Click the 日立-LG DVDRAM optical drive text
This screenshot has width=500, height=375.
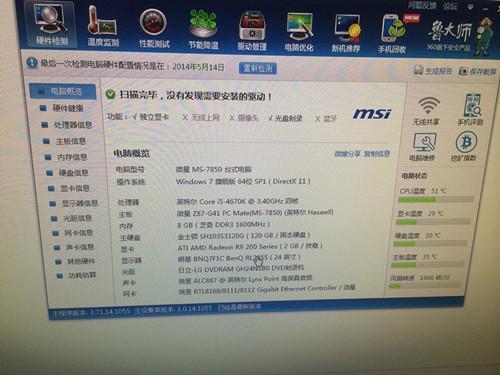point(241,269)
